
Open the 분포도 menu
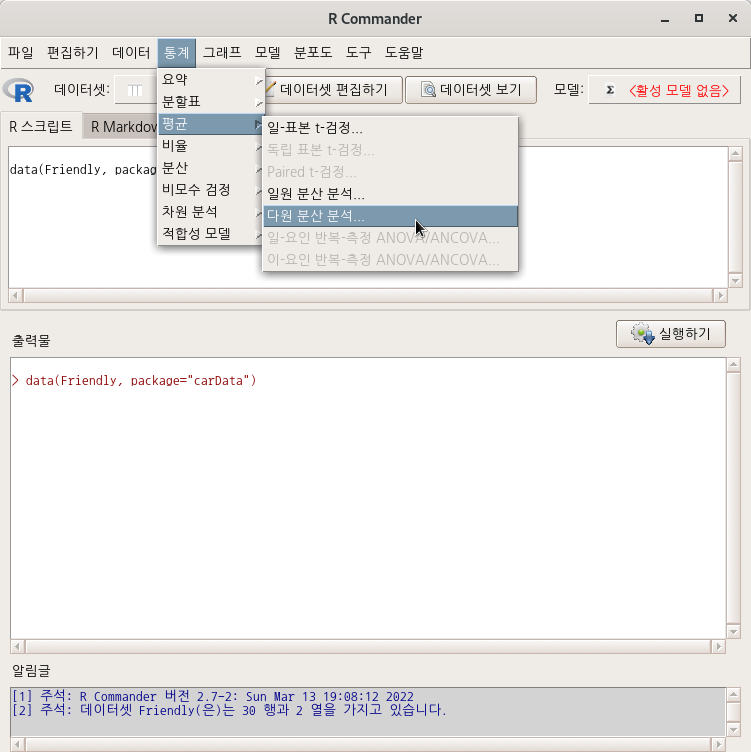coord(313,52)
